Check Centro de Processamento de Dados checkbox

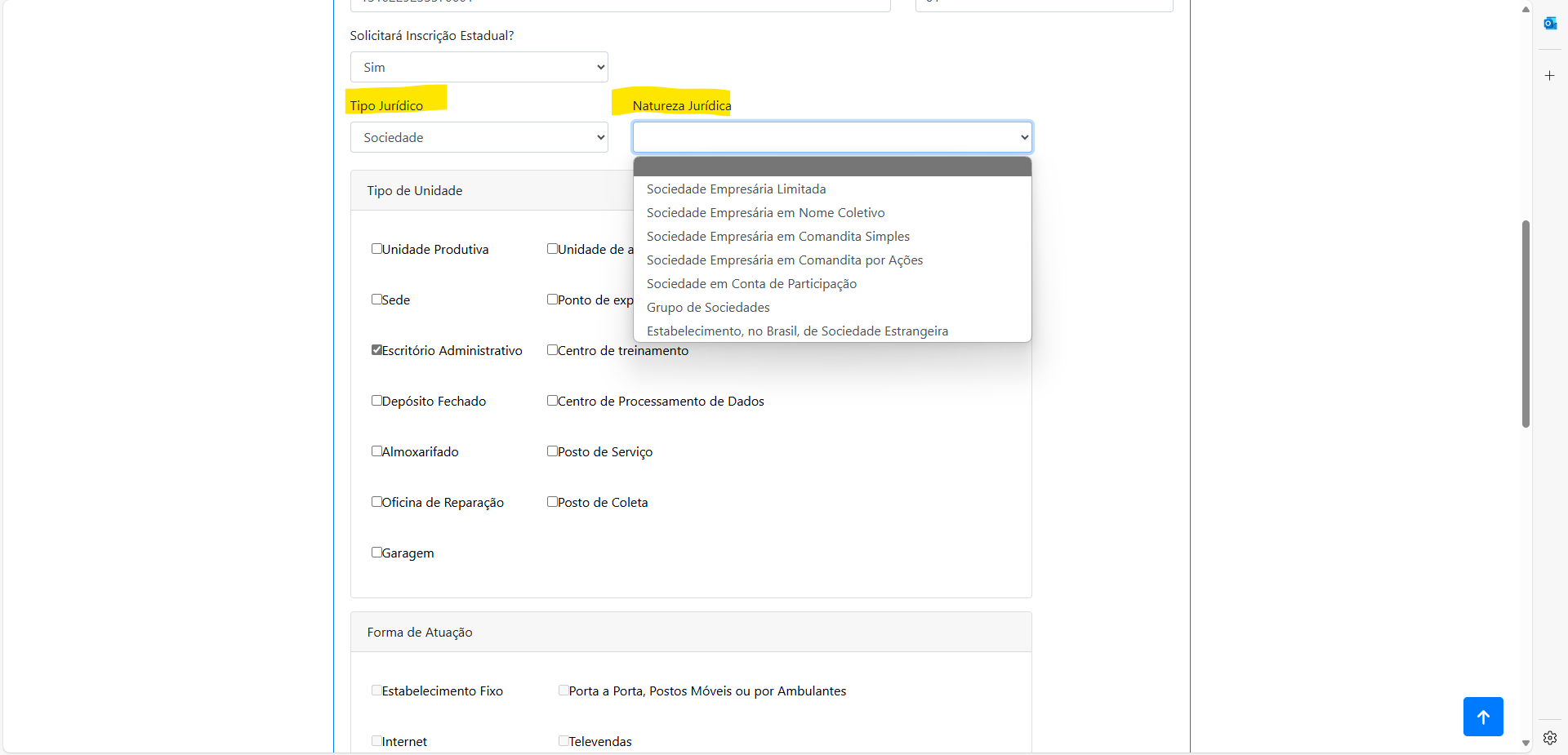552,401
